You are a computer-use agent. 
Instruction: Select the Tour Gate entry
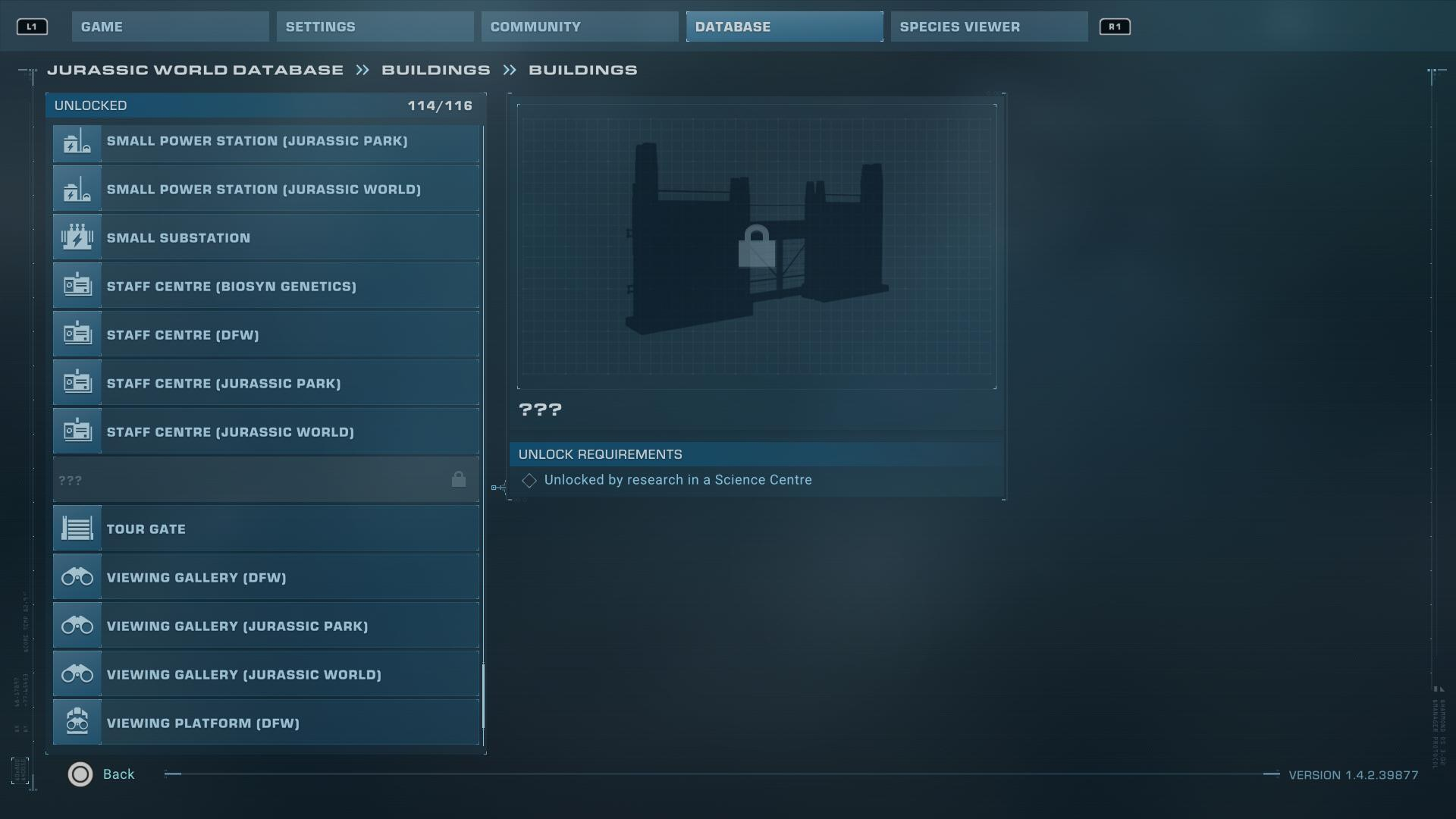click(x=266, y=529)
